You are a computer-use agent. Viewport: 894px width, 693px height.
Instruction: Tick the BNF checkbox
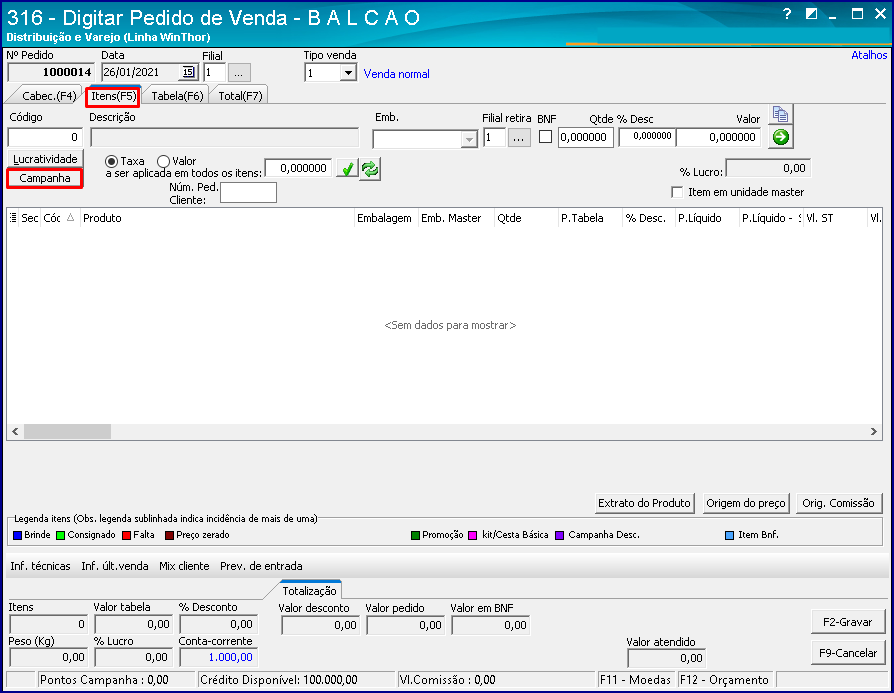pos(545,137)
